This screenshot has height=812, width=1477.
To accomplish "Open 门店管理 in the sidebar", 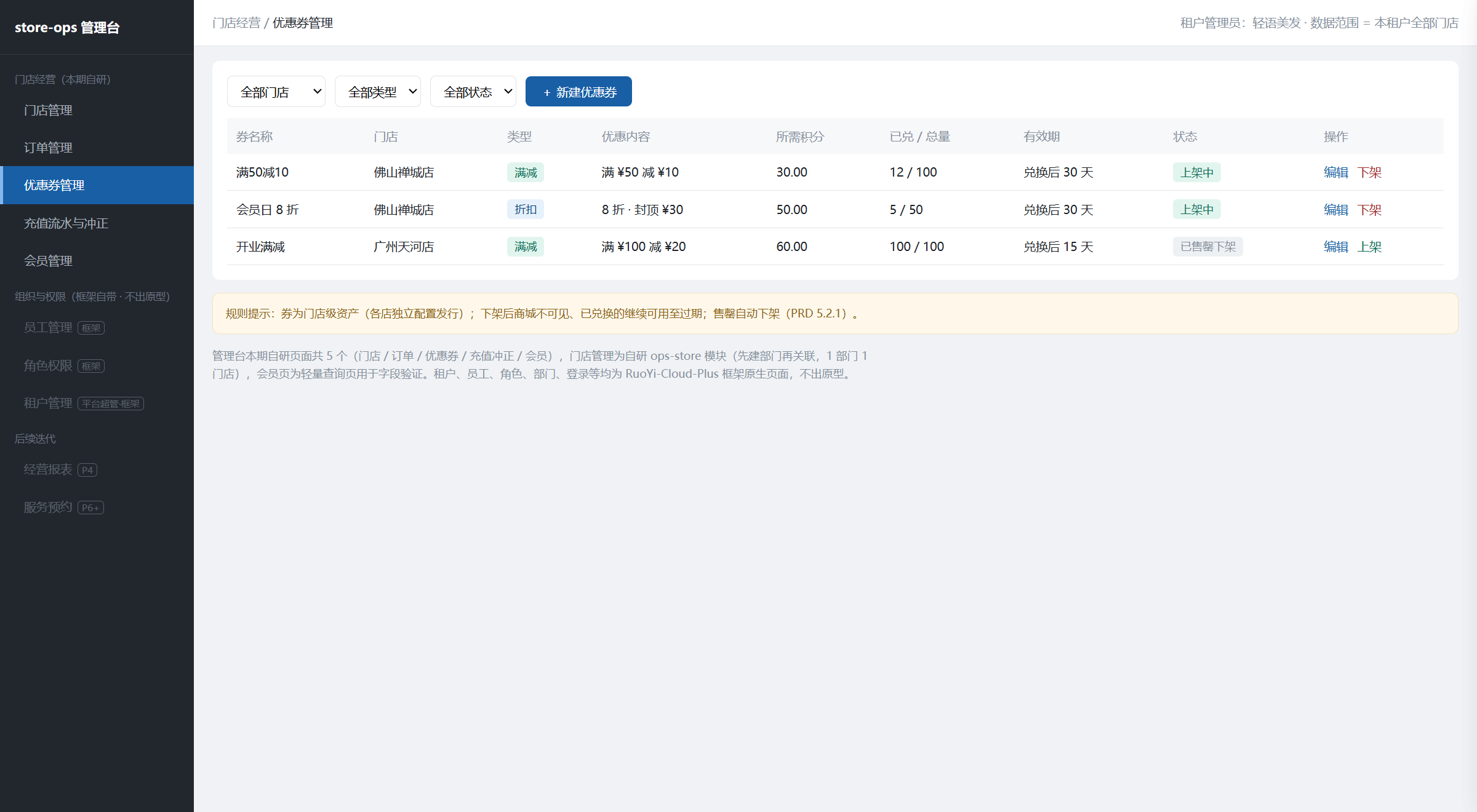I will coord(97,110).
